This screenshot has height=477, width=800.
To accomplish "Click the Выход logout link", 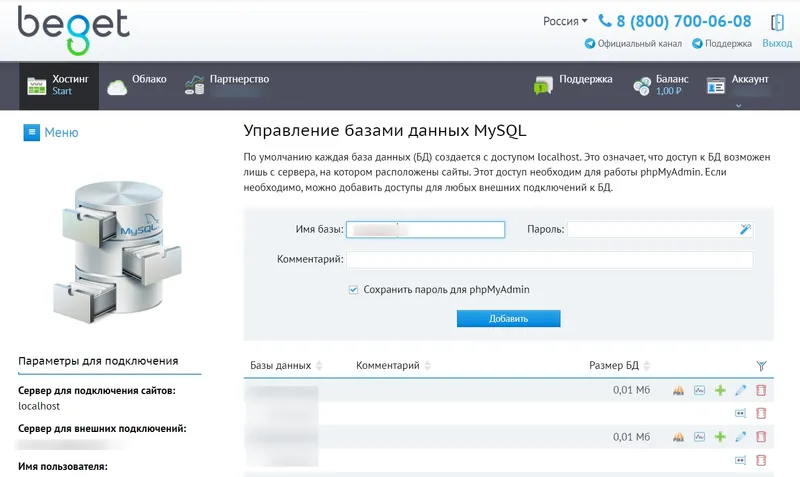I will (x=777, y=44).
